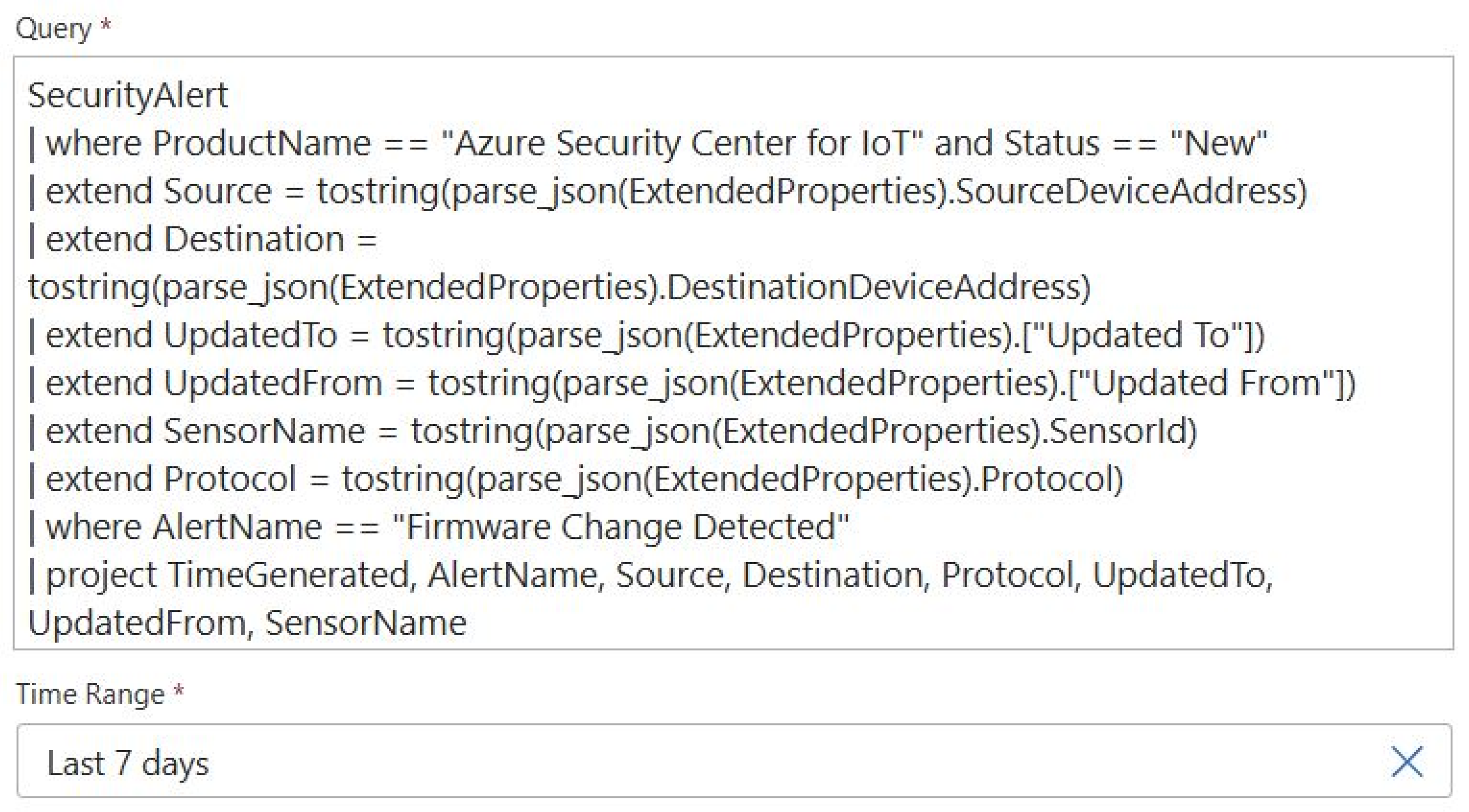
Task: Open the Time Range dropdown
Action: coord(684,761)
